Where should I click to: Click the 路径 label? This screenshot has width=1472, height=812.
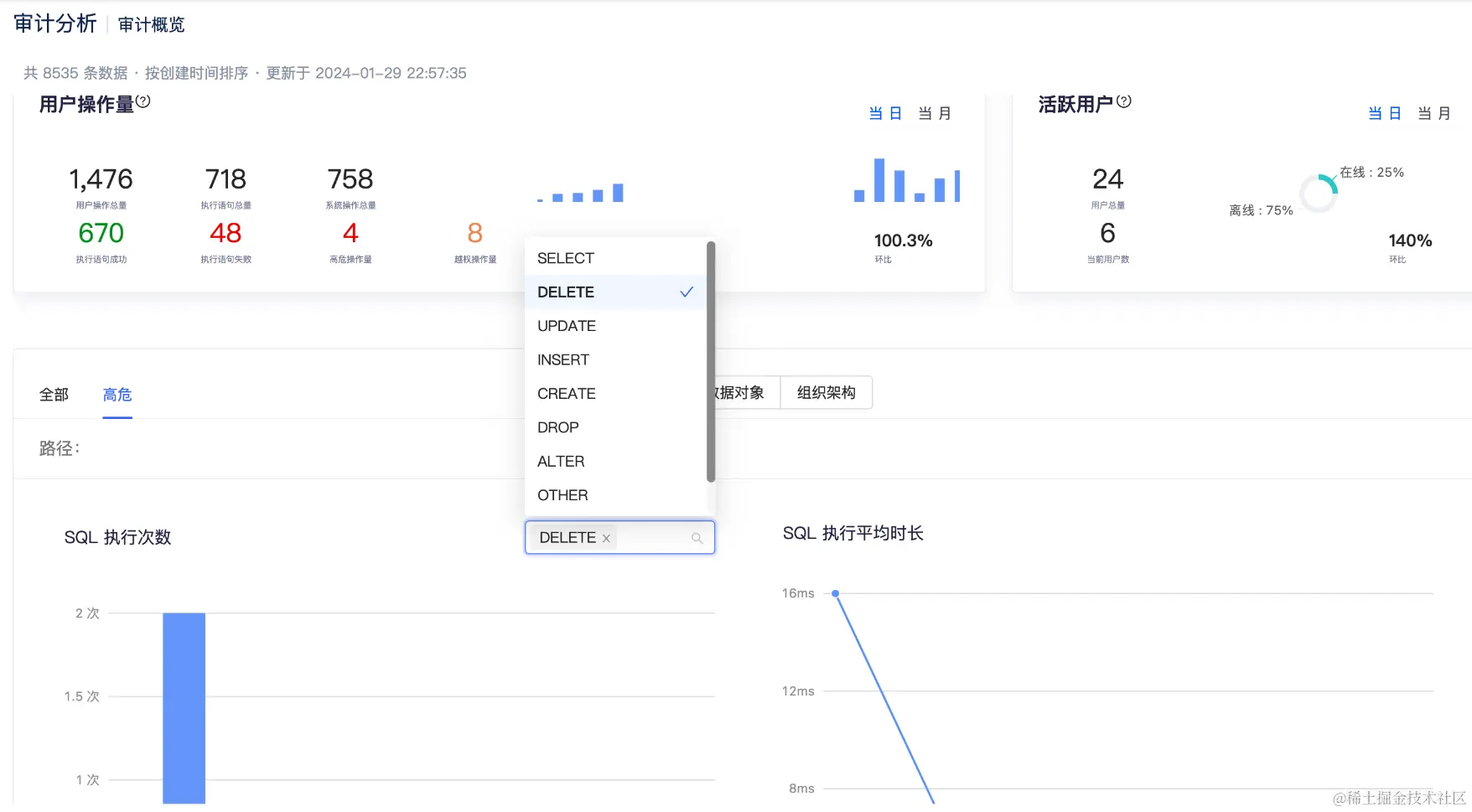(x=60, y=448)
